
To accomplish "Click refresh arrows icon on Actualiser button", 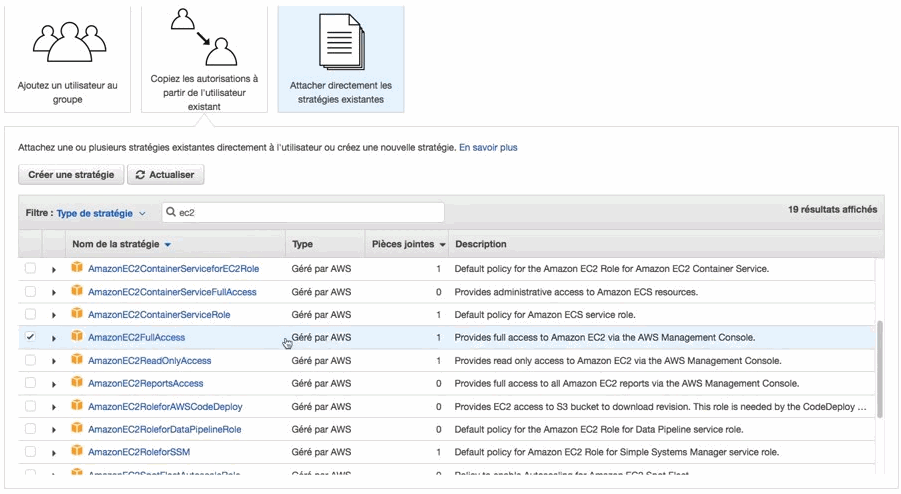I will pos(140,175).
